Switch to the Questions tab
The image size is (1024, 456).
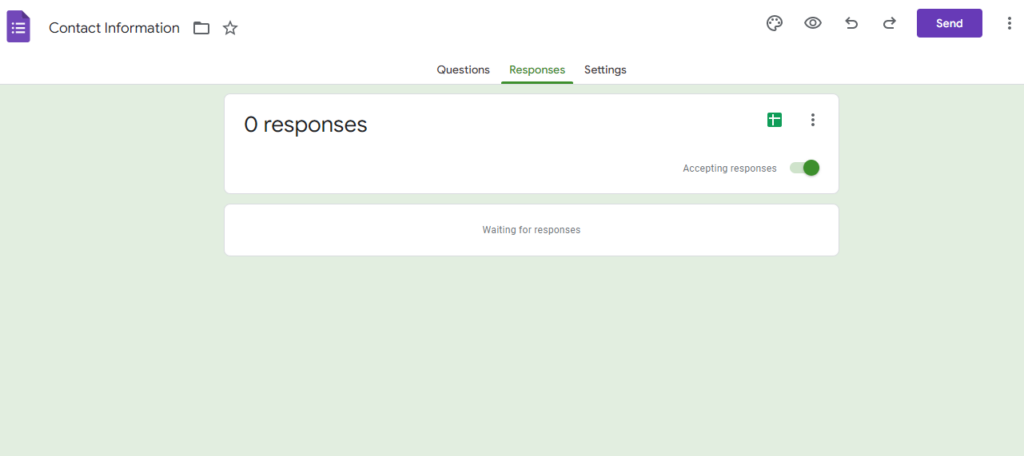tap(463, 69)
